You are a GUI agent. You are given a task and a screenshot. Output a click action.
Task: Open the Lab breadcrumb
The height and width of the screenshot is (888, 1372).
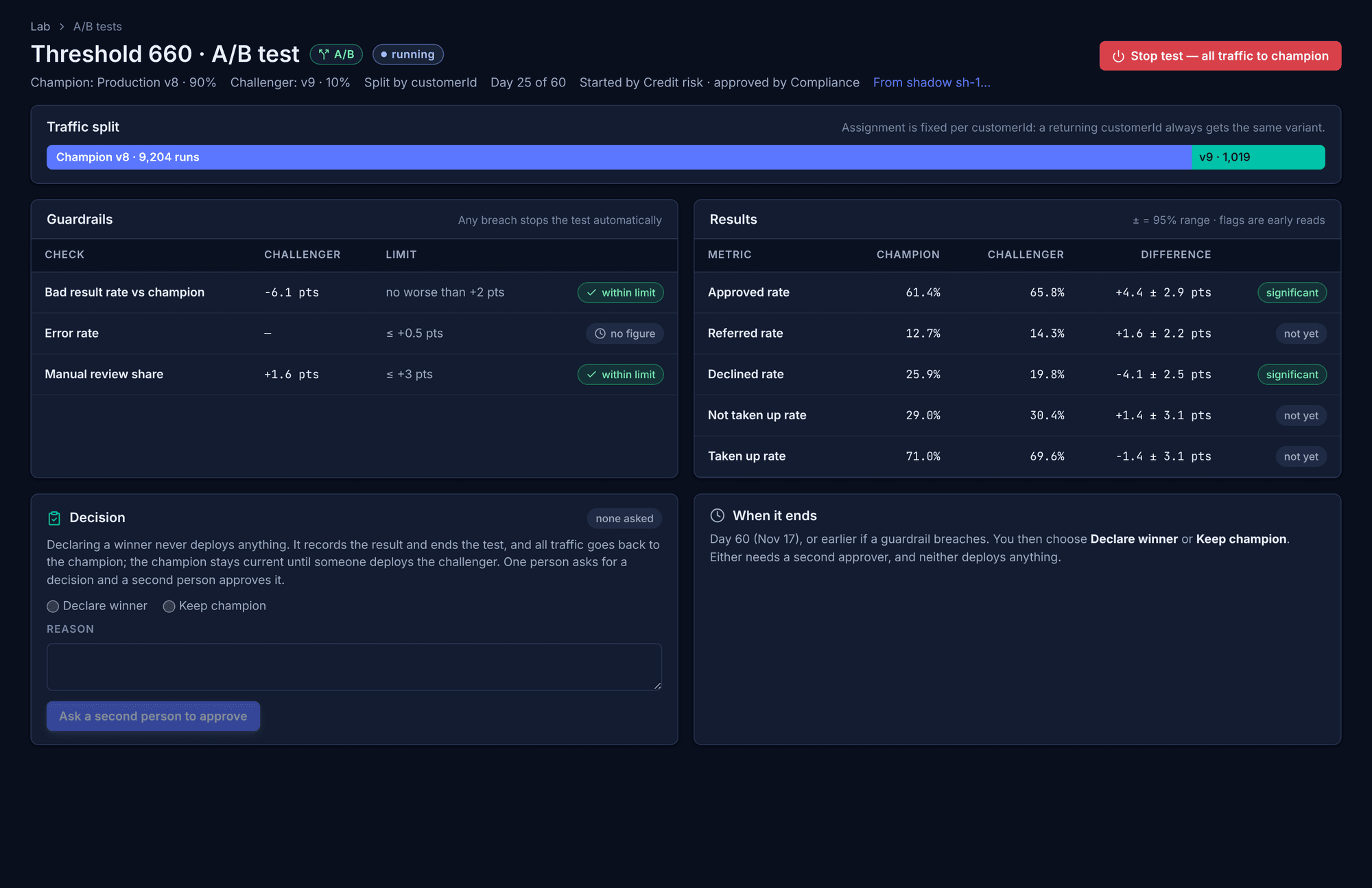pos(40,27)
